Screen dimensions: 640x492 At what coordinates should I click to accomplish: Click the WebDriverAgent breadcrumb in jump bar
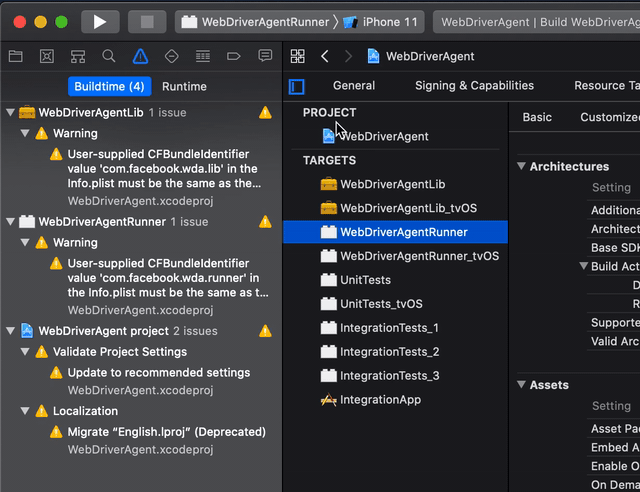421,56
